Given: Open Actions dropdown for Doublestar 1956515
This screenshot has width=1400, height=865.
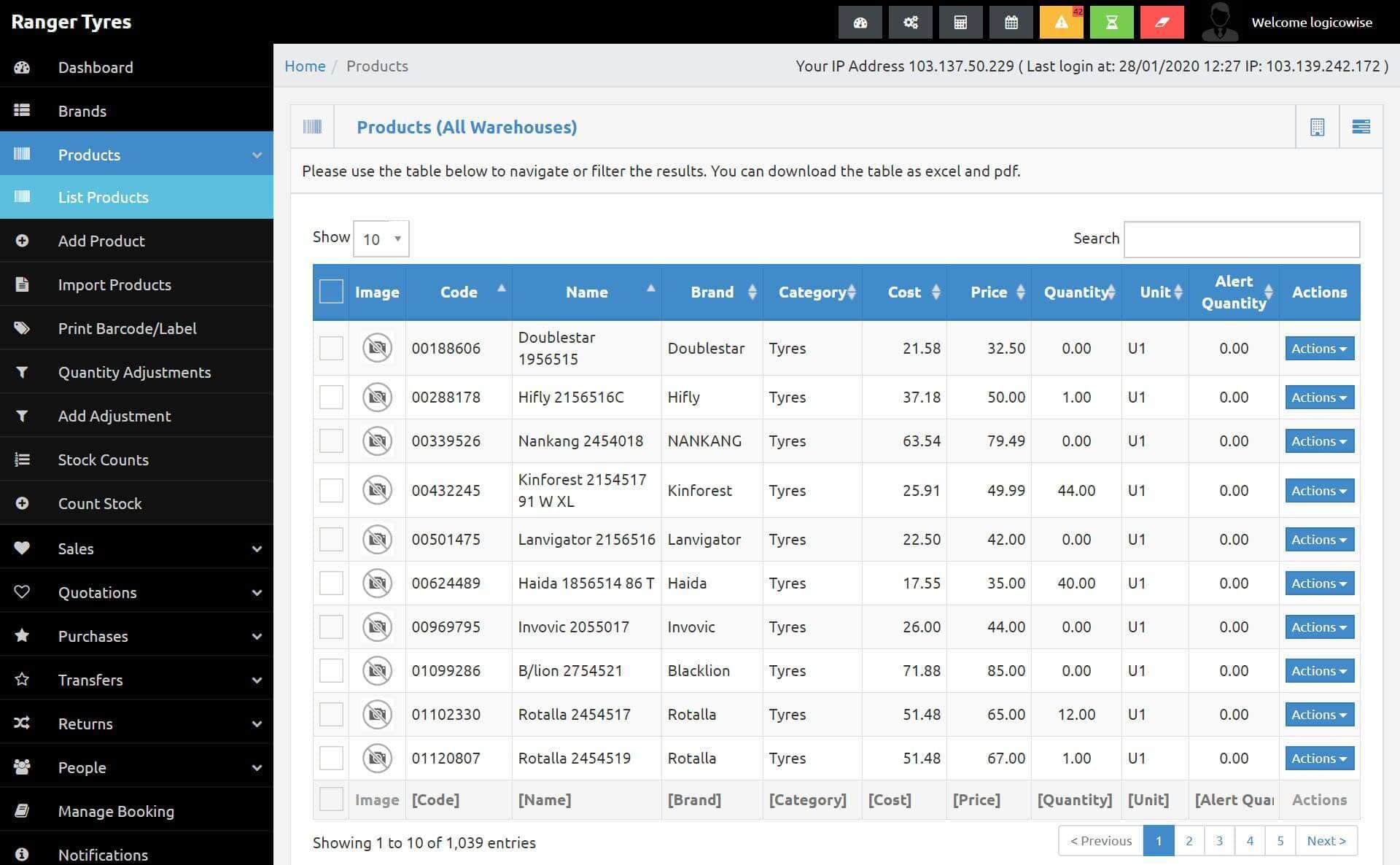Looking at the screenshot, I should click(1318, 349).
